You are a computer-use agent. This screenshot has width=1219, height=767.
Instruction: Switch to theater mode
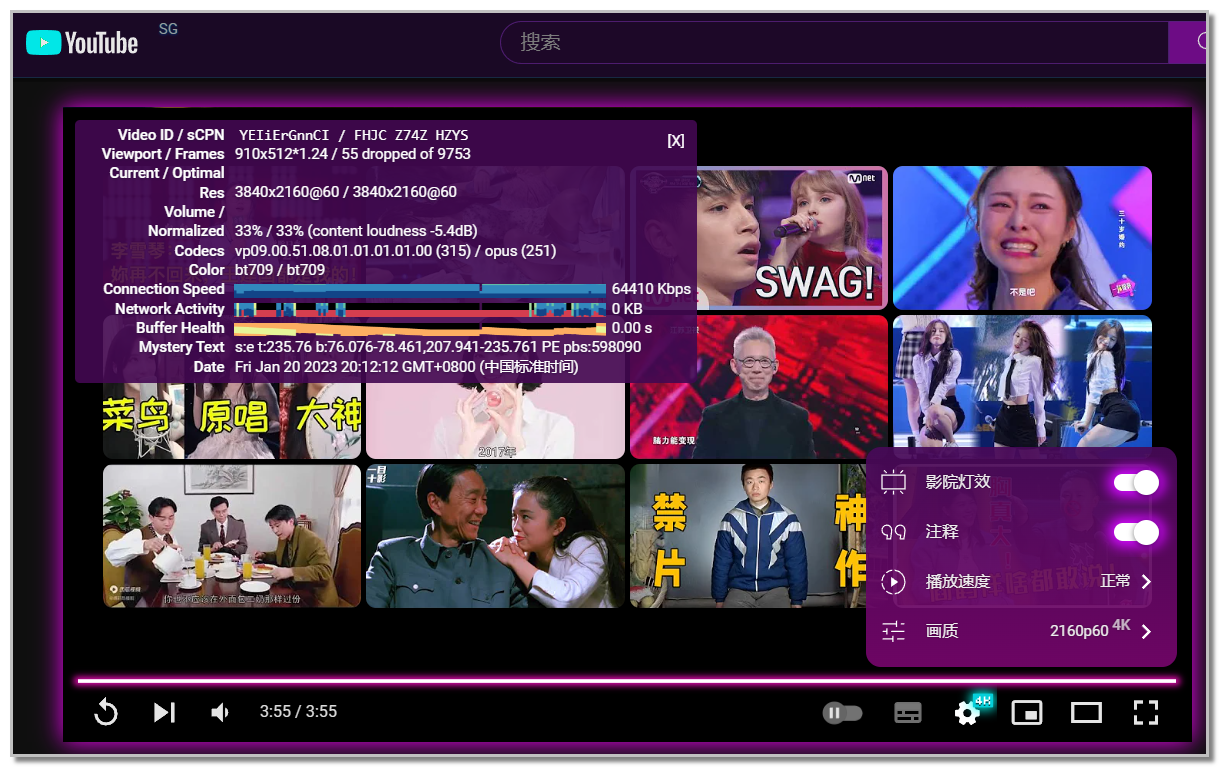tap(1086, 713)
